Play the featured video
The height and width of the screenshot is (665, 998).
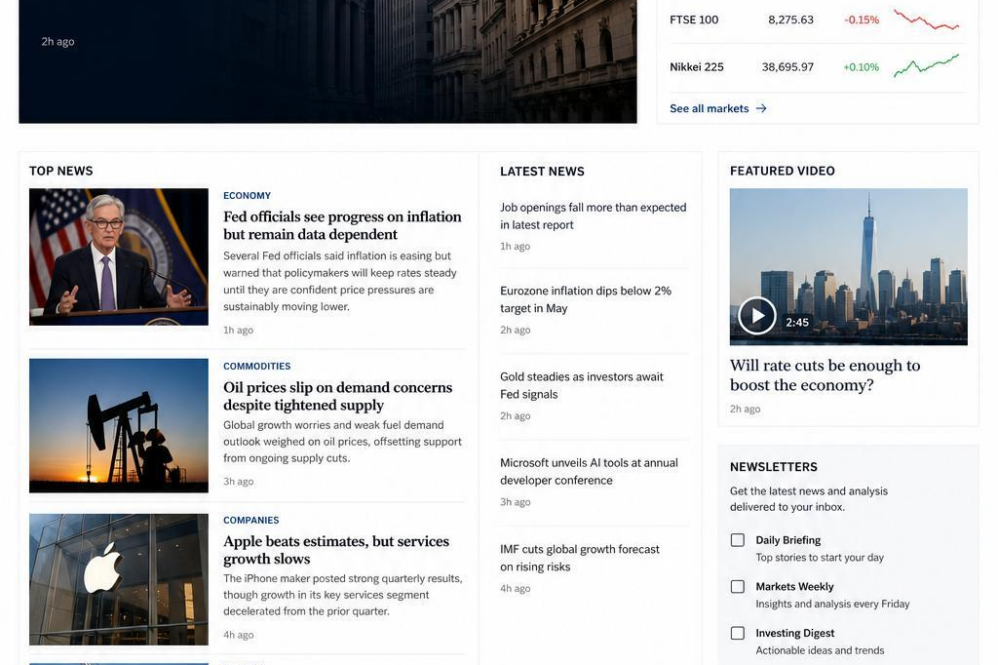[757, 316]
